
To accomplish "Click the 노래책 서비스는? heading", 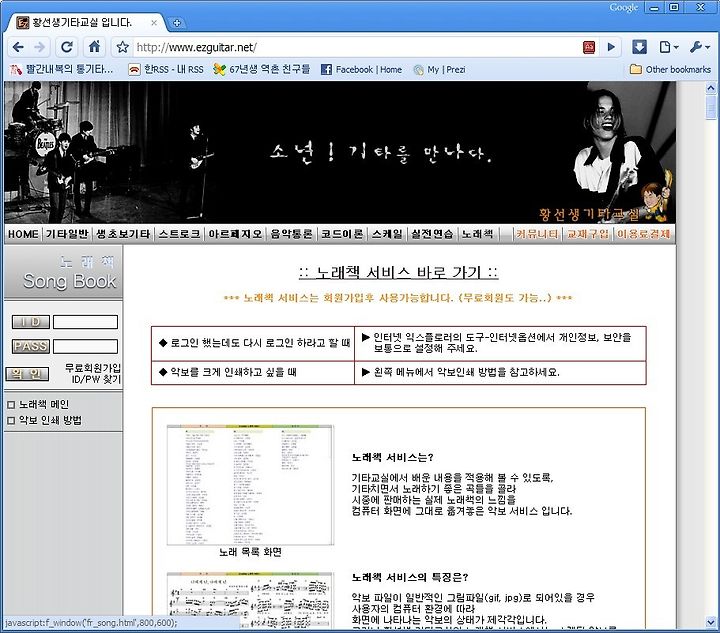I will click(x=393, y=458).
